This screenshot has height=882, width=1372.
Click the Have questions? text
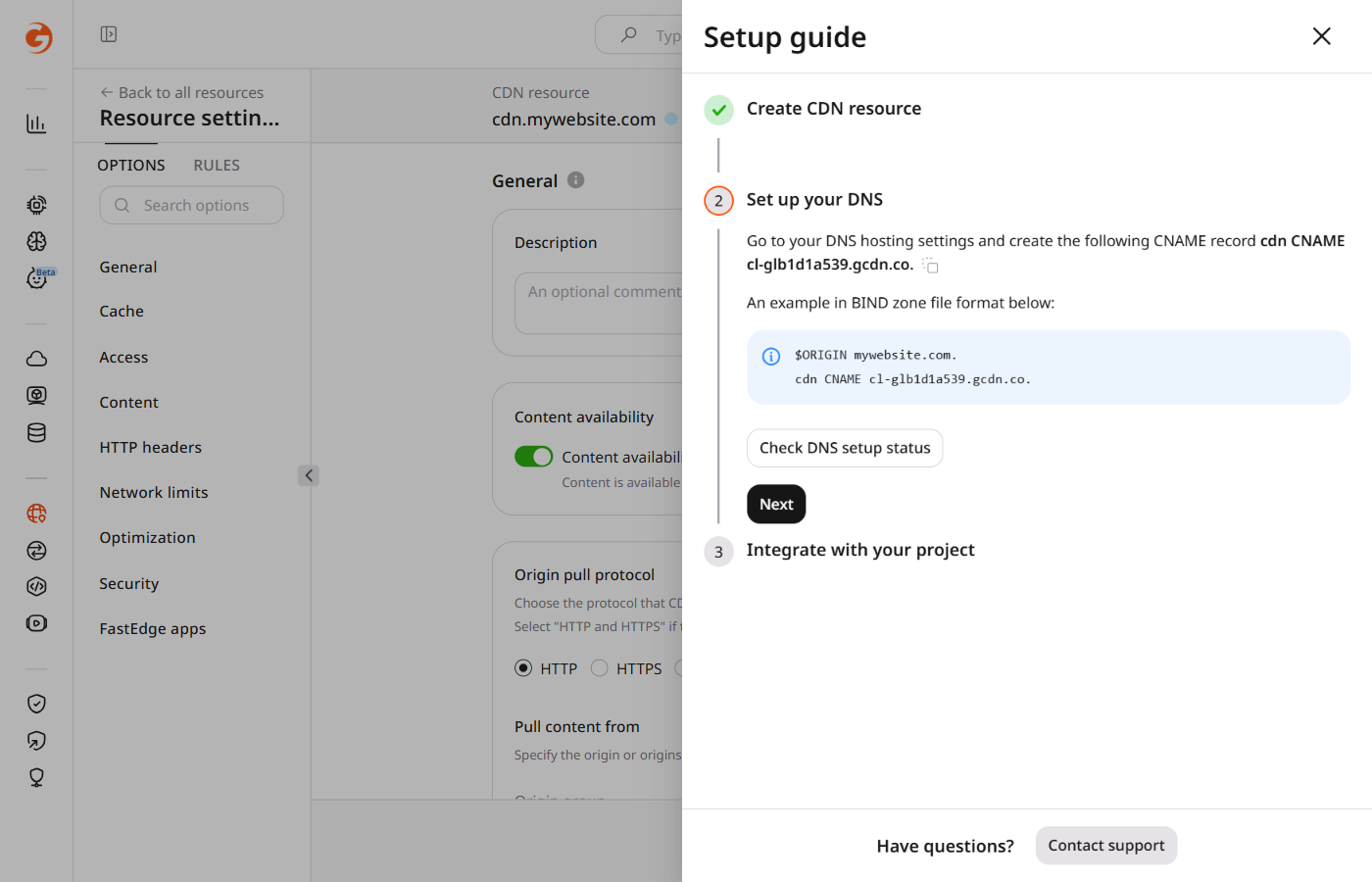[x=945, y=846]
